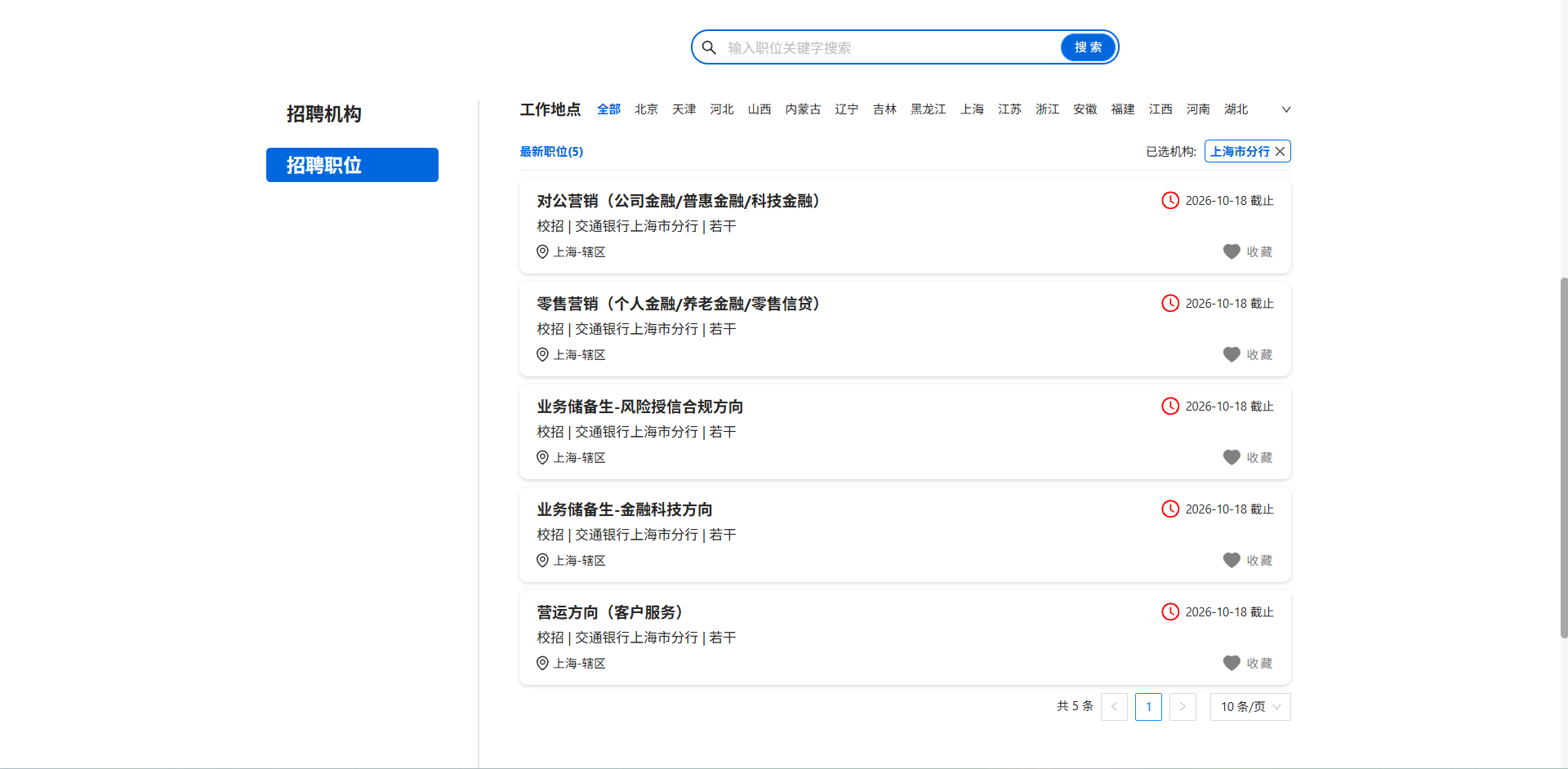
Task: Filter locations by 河南
Action: tap(1198, 109)
